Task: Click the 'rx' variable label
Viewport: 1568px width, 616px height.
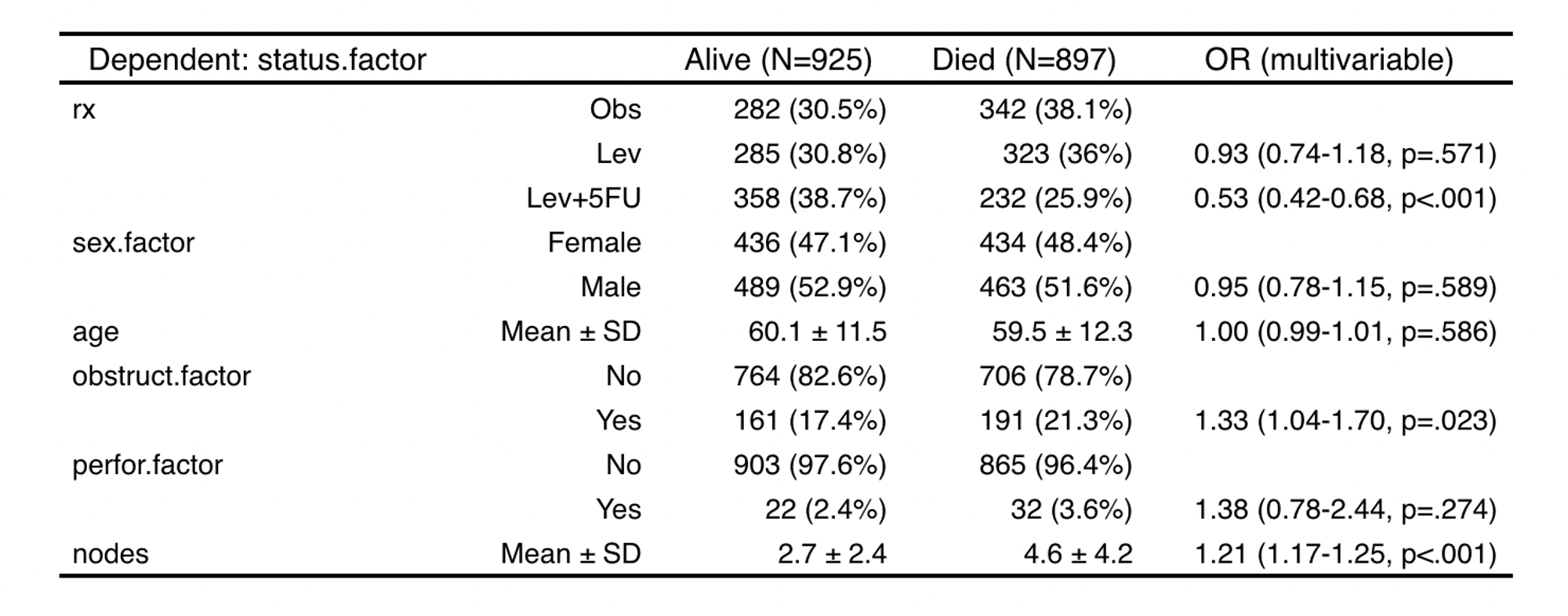Action: 84,110
